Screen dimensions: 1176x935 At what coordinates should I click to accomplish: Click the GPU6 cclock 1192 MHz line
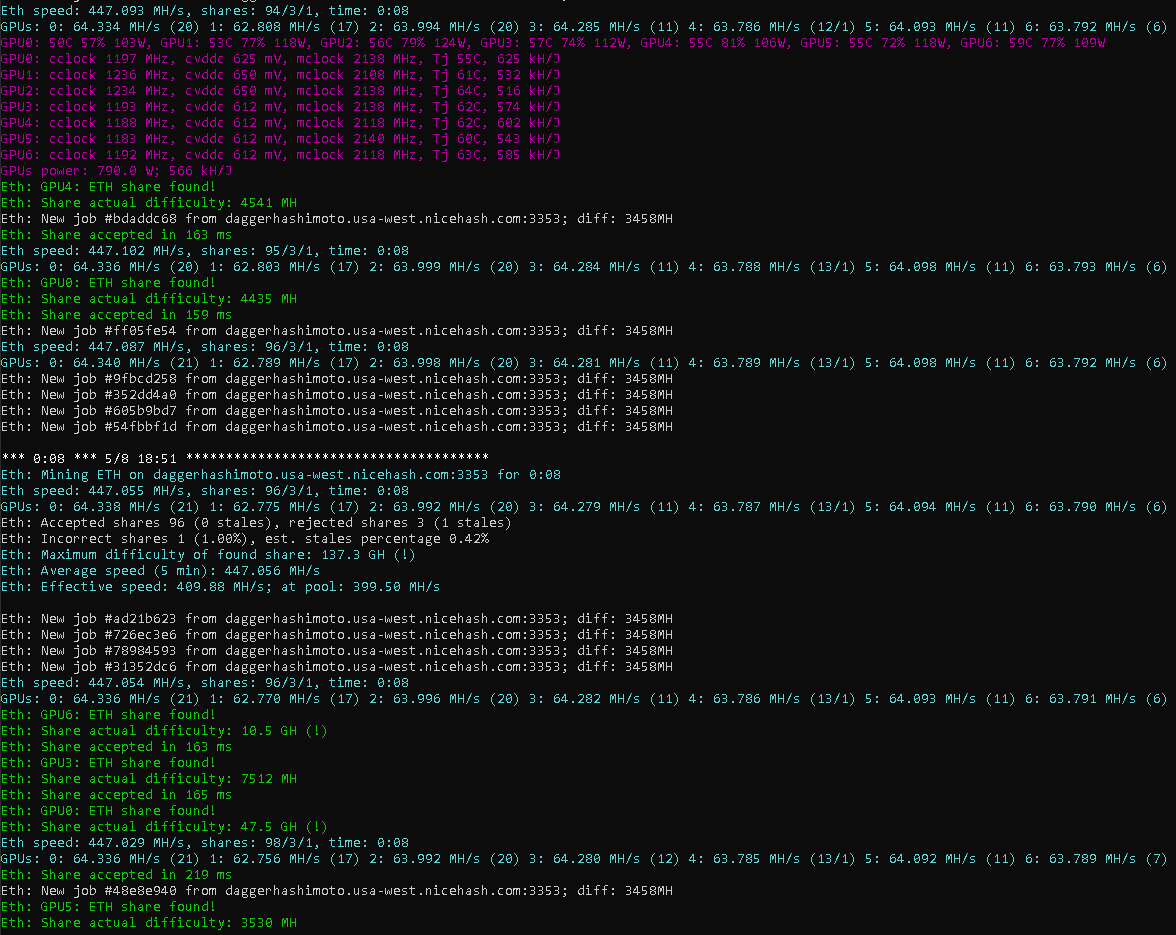(280, 154)
